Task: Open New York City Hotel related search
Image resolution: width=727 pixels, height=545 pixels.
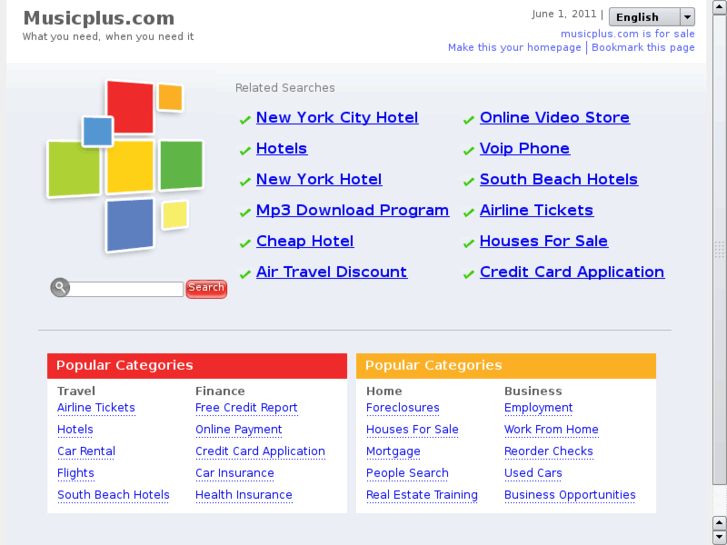Action: click(x=337, y=117)
